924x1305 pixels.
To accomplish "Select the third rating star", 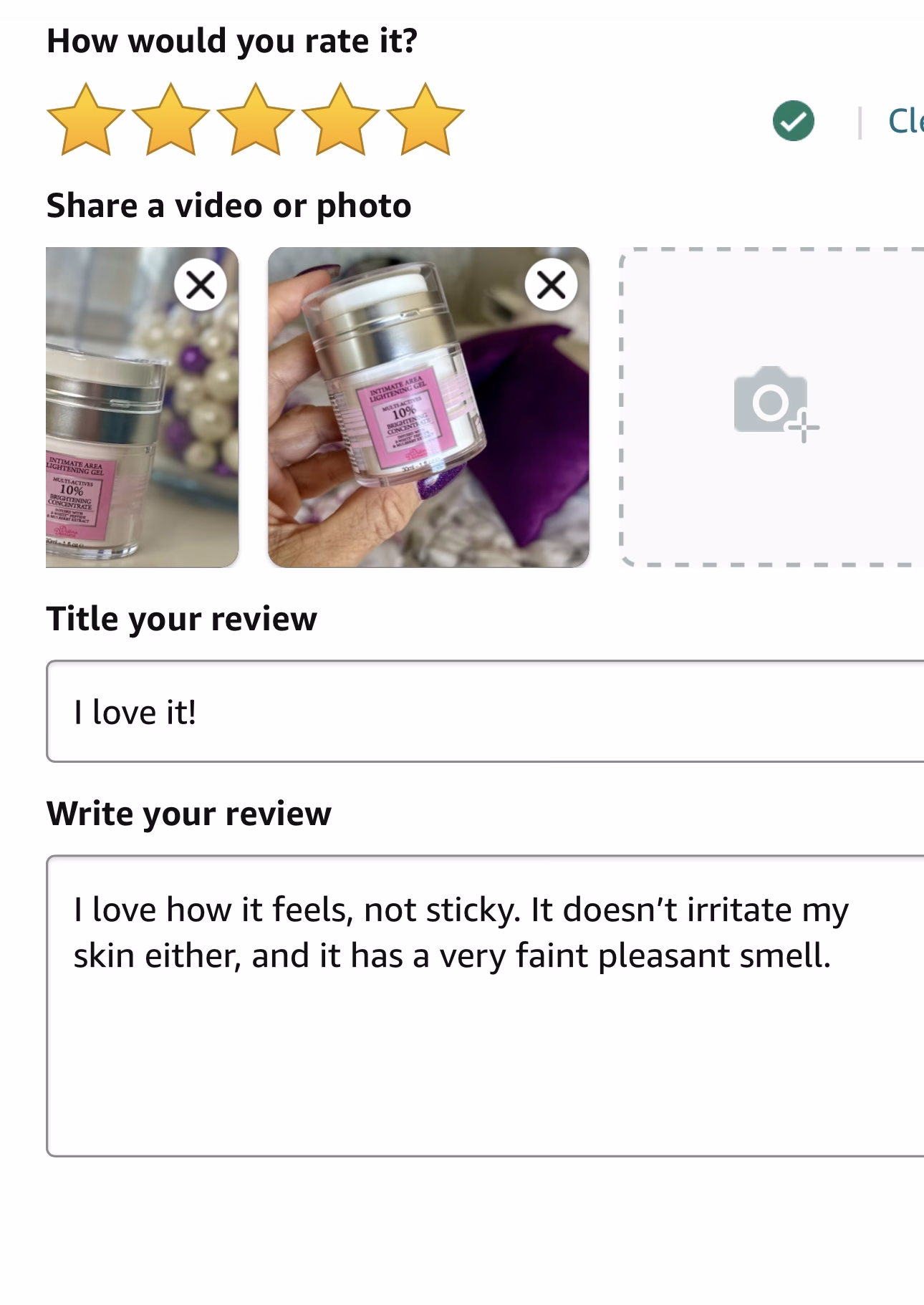I will tap(256, 120).
